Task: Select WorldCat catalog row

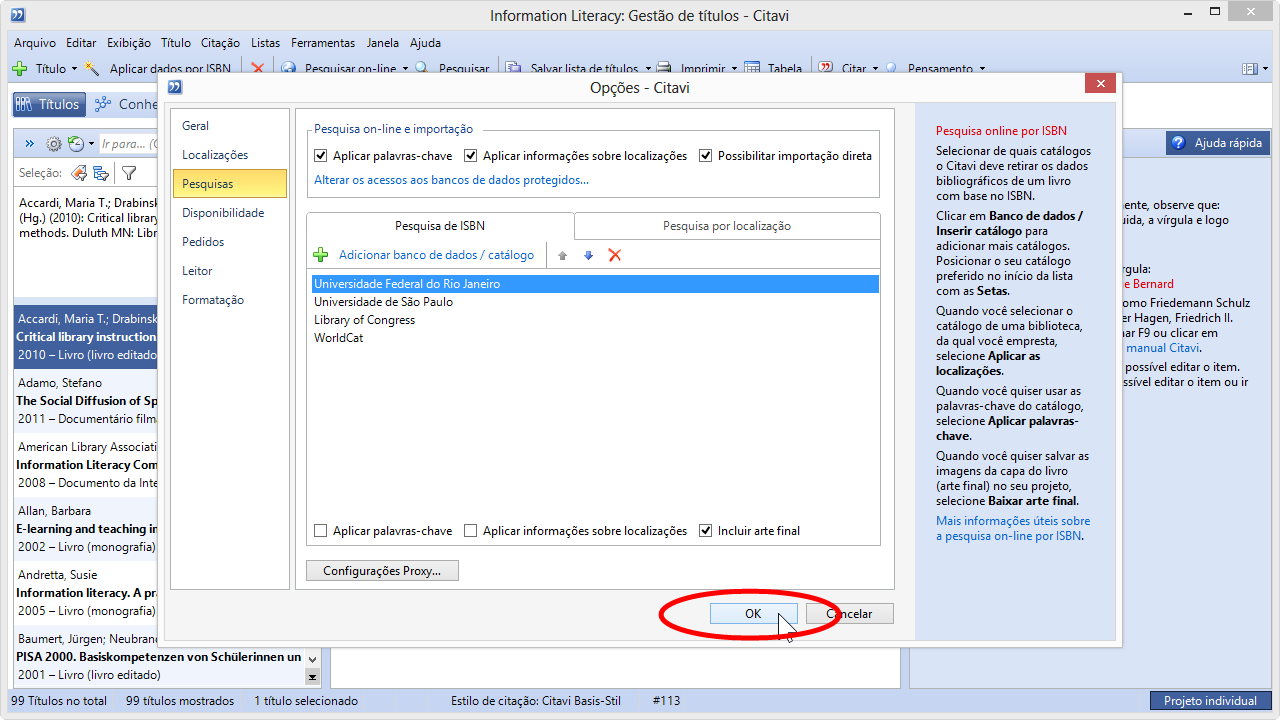Action: (594, 338)
